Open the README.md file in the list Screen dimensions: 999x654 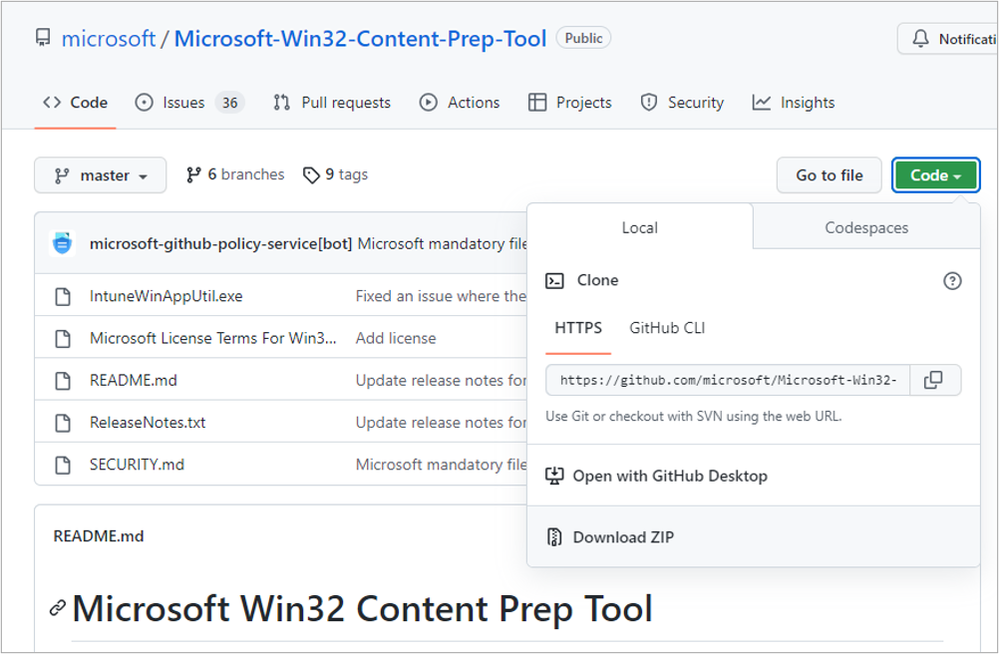(x=133, y=381)
